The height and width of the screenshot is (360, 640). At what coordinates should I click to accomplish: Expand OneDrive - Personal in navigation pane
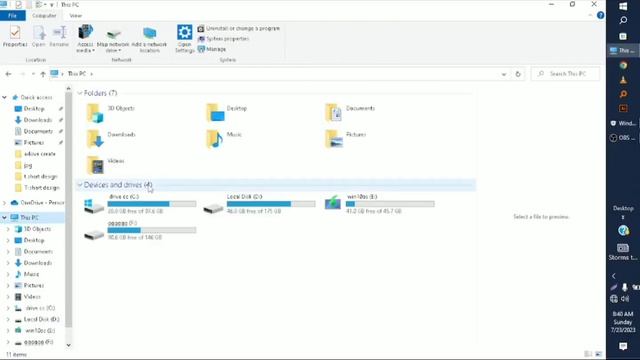pos(4,203)
